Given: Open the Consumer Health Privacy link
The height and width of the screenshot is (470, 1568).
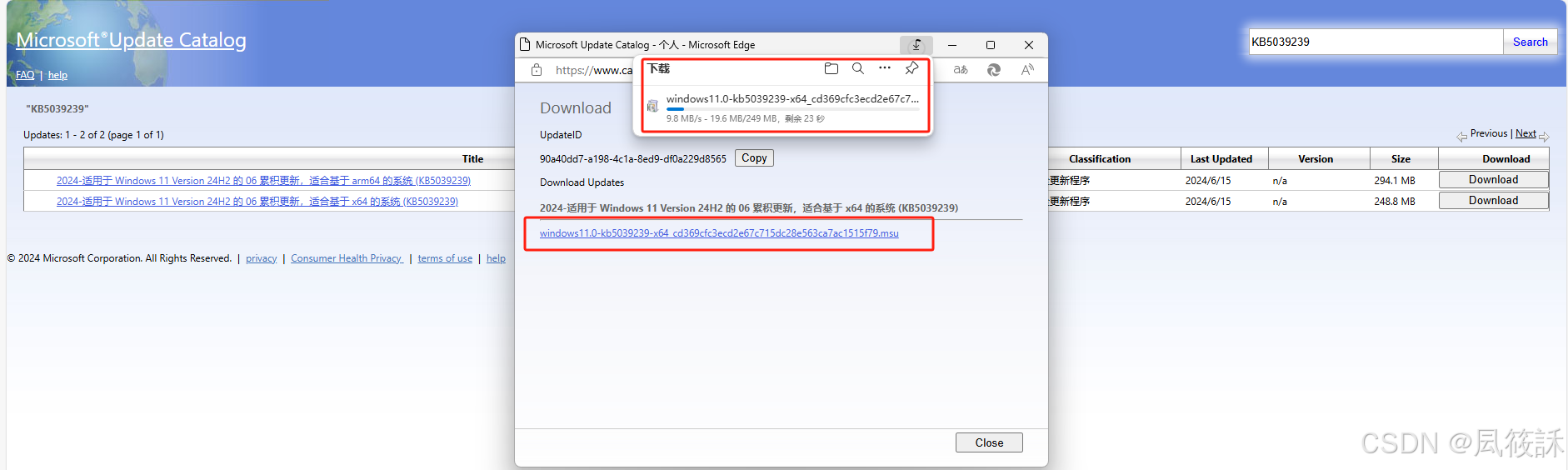Looking at the screenshot, I should (x=347, y=258).
